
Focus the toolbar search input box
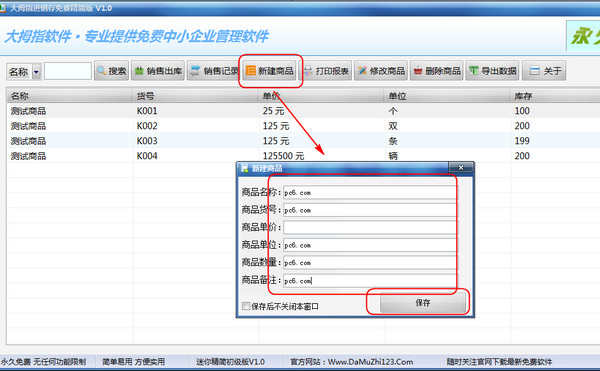pyautogui.click(x=68, y=71)
